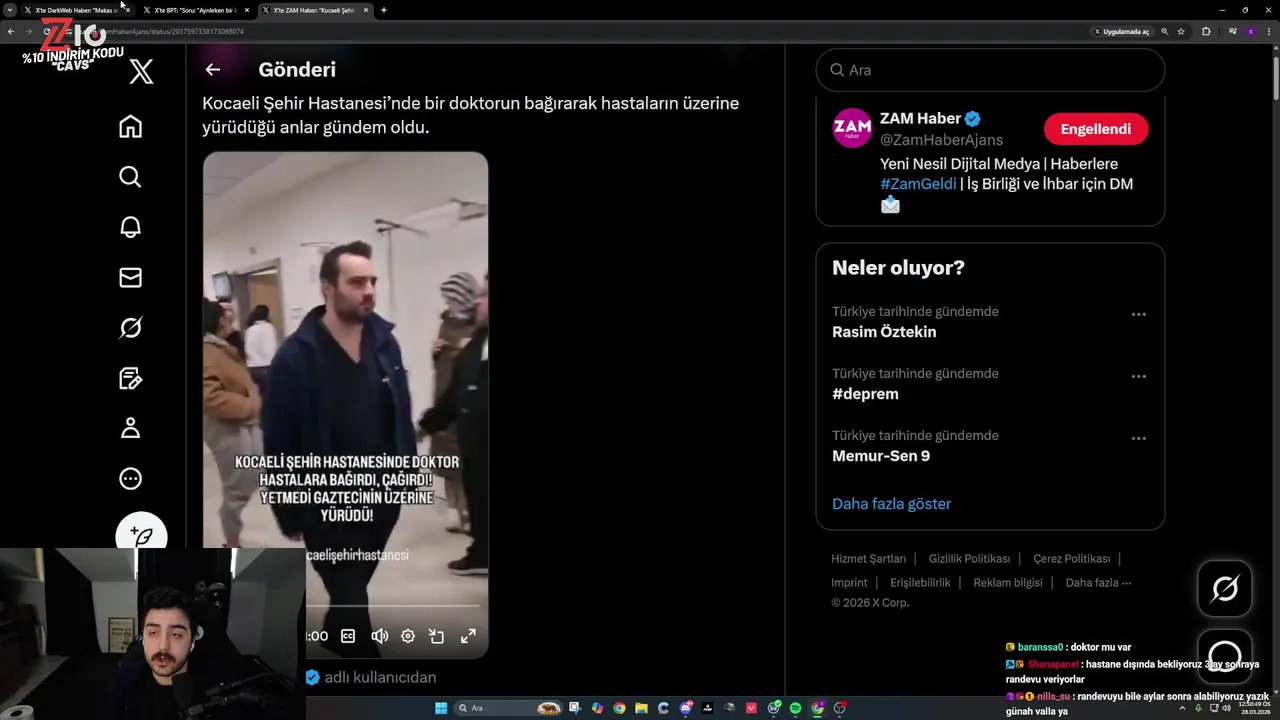Open the #ZamGeldi hashtag link

pos(918,184)
